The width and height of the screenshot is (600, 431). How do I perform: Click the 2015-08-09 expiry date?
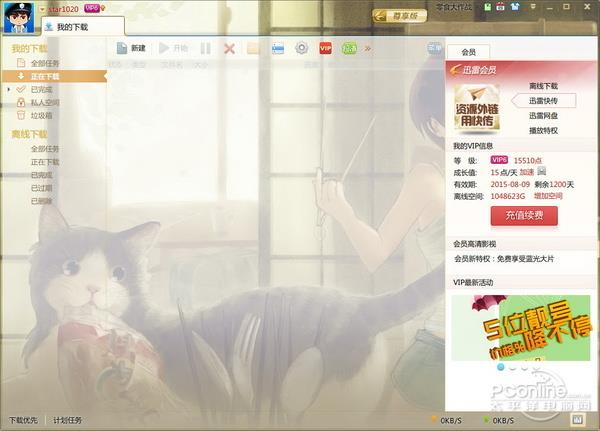click(510, 184)
